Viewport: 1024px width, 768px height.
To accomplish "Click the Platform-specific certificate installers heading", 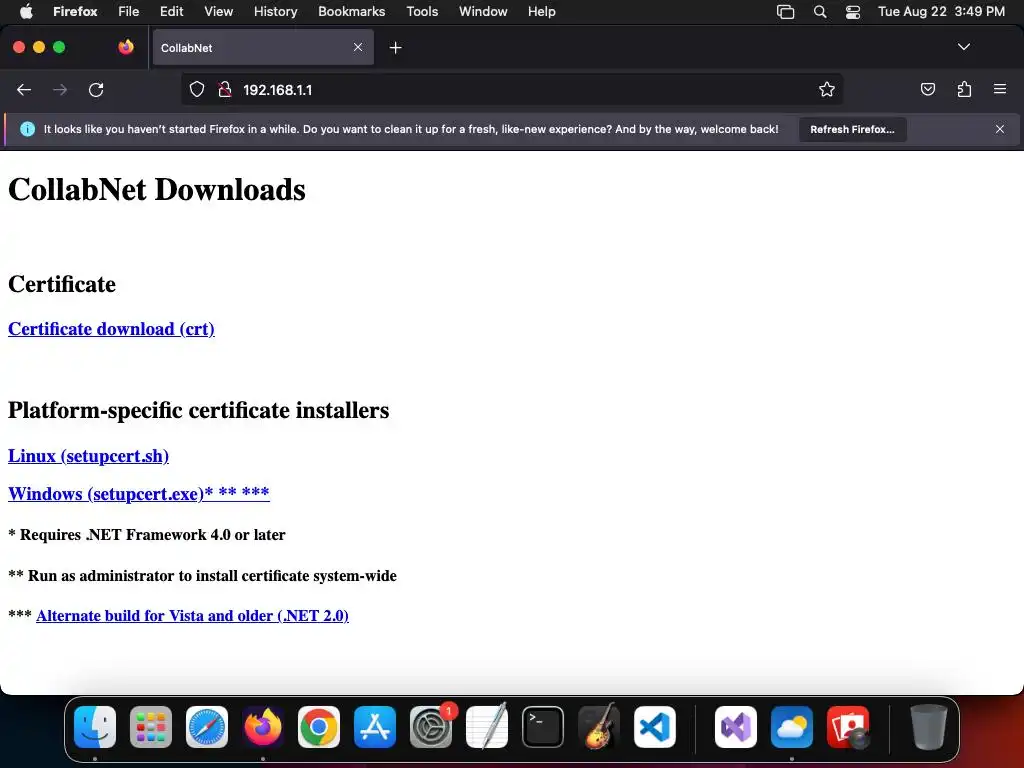I will 199,410.
